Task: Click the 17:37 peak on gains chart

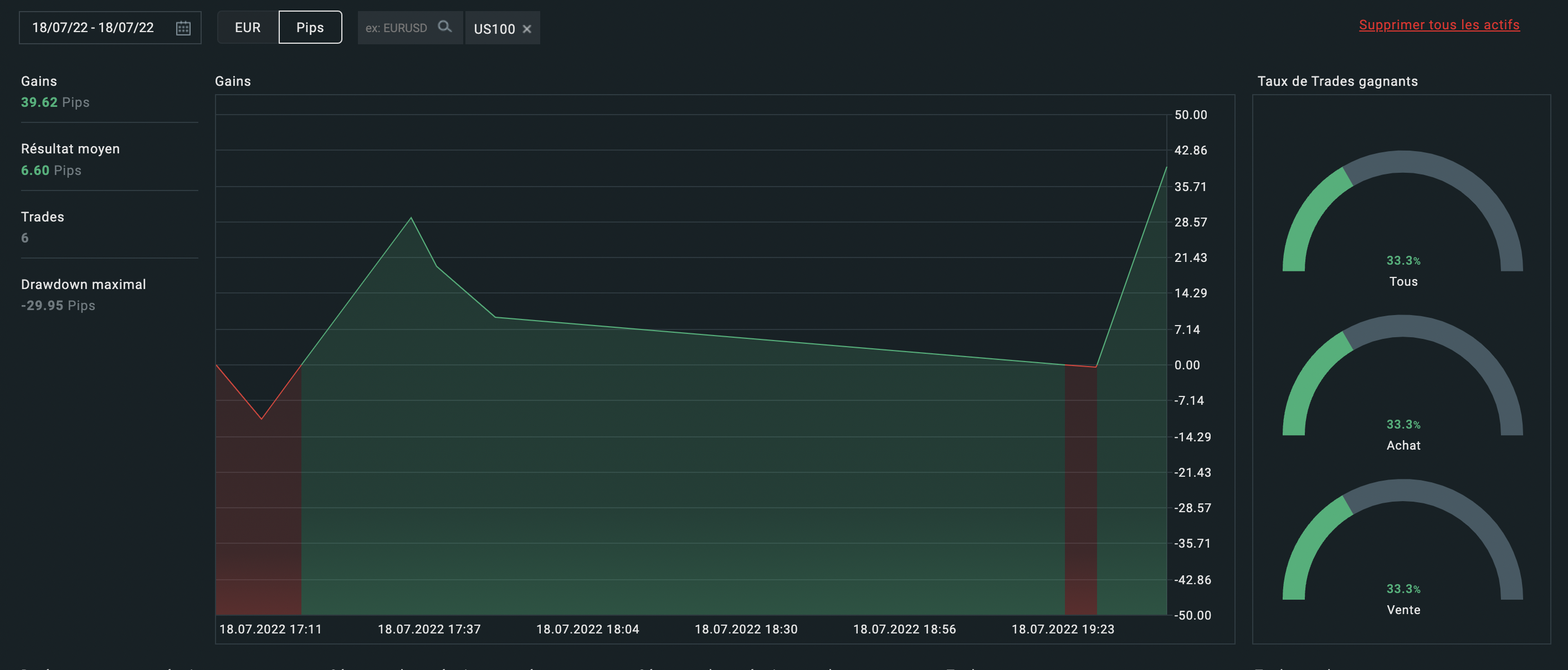Action: [x=411, y=218]
